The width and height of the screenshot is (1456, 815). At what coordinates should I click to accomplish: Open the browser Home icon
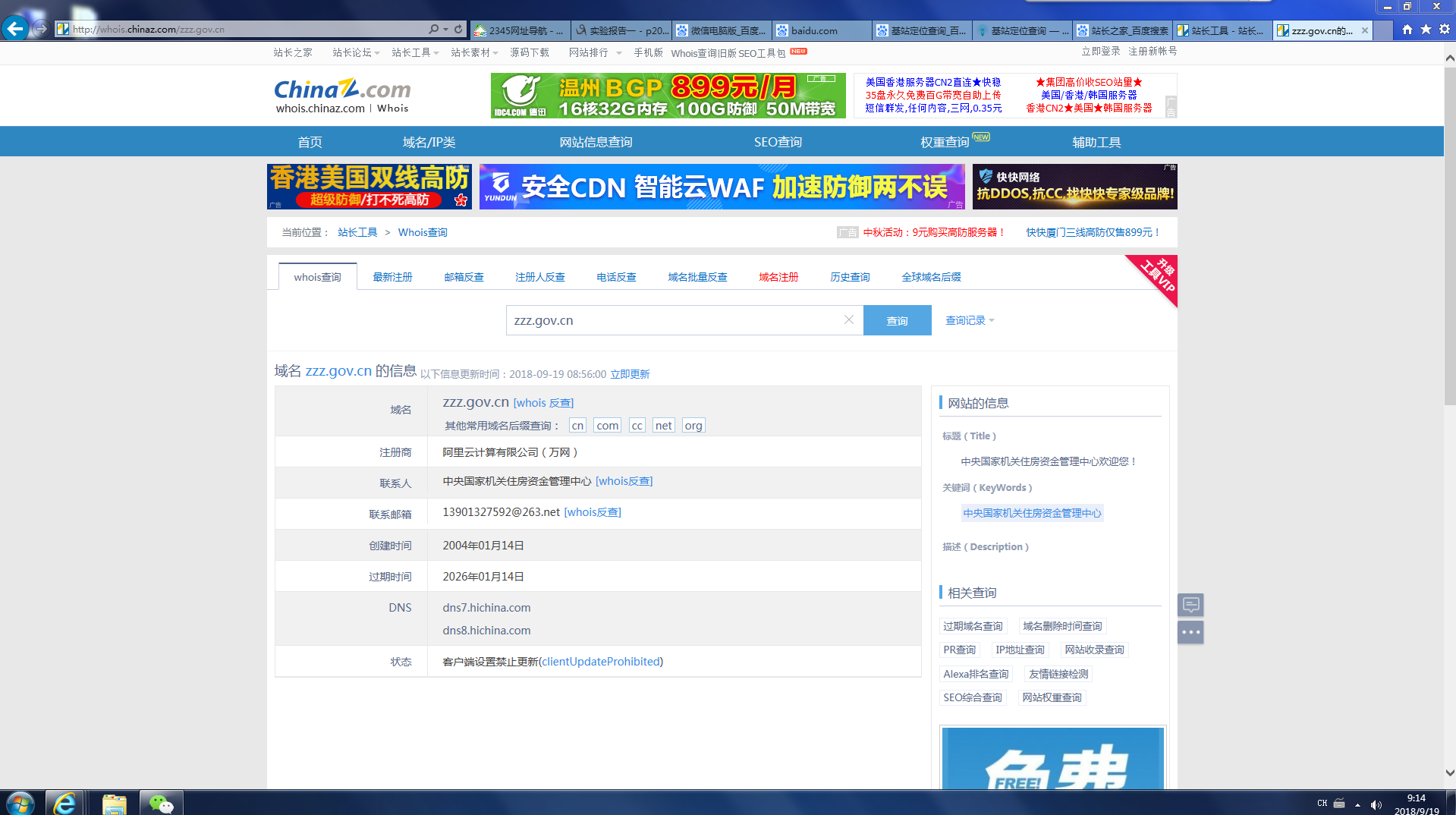tap(1407, 30)
